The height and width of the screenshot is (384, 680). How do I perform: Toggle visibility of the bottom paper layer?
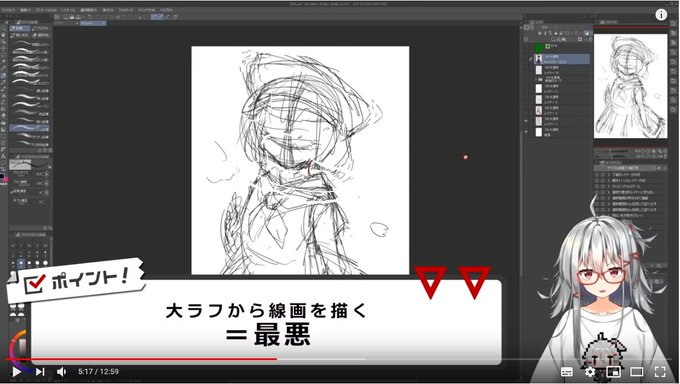[526, 132]
